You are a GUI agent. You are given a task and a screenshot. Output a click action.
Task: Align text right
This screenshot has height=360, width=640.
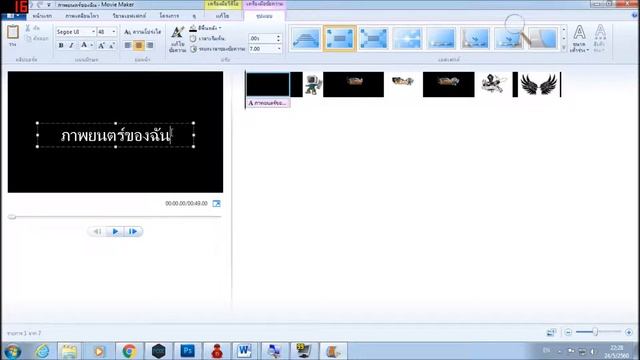tap(150, 45)
